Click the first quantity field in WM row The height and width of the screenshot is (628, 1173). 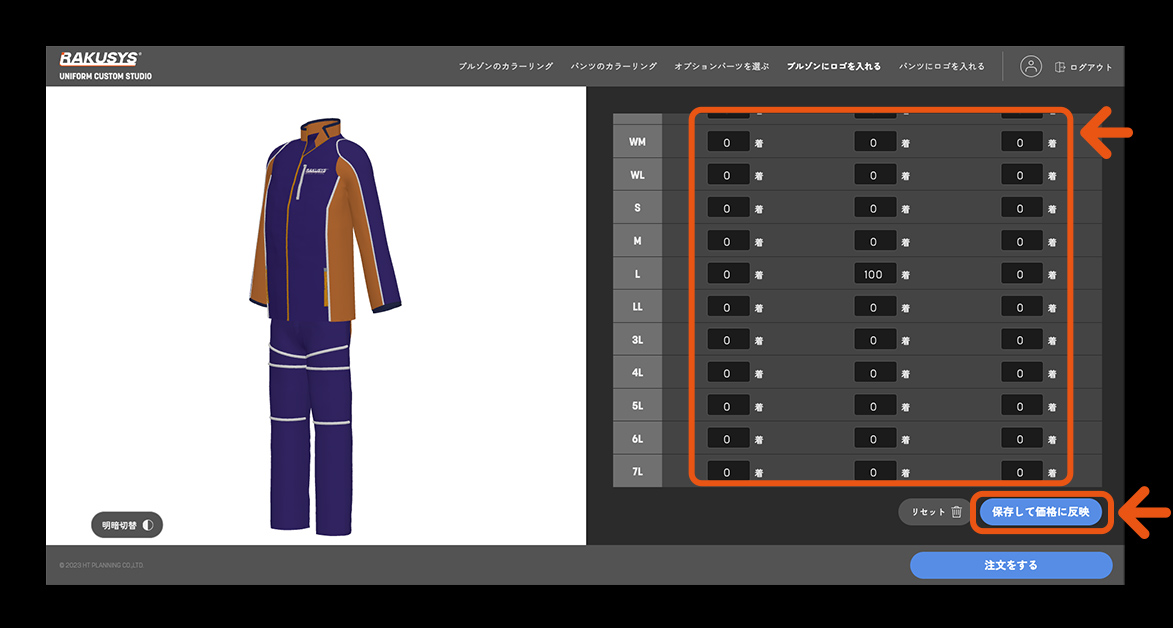[x=727, y=143]
